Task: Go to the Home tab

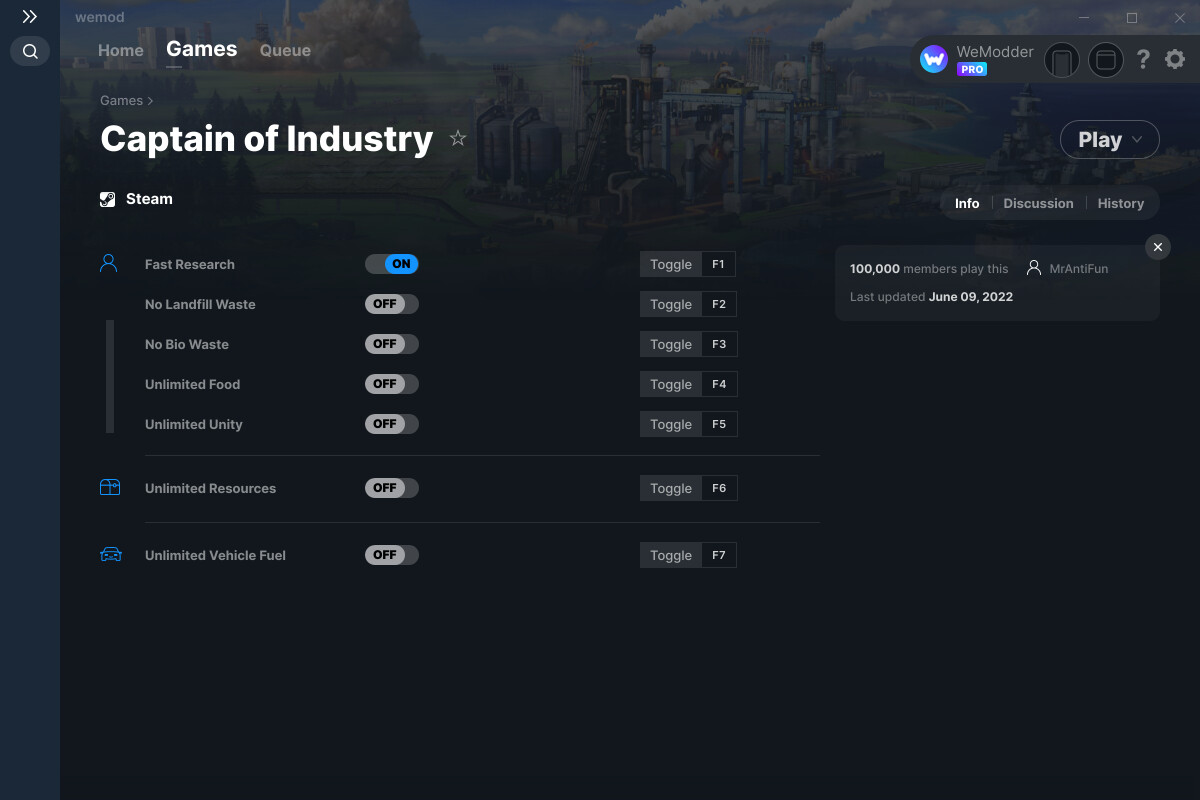Action: [x=121, y=50]
